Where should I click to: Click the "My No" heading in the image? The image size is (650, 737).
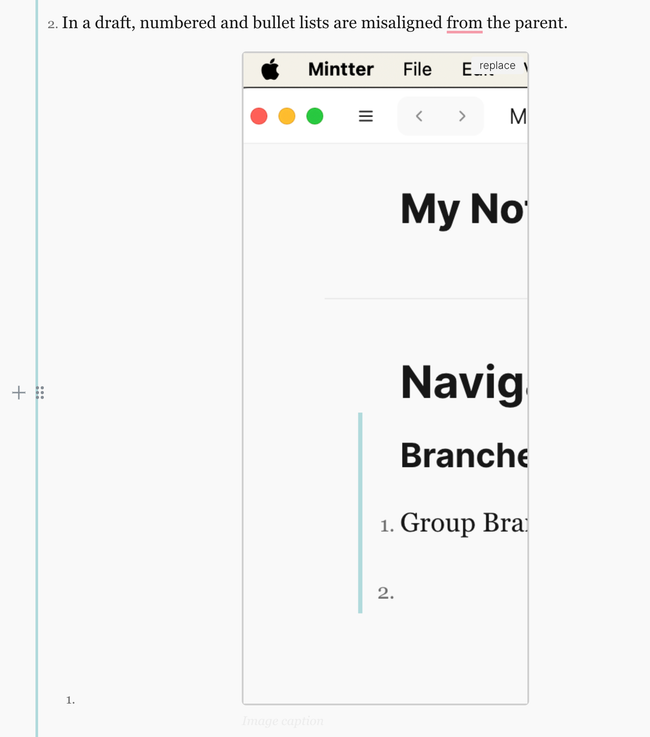coord(462,209)
